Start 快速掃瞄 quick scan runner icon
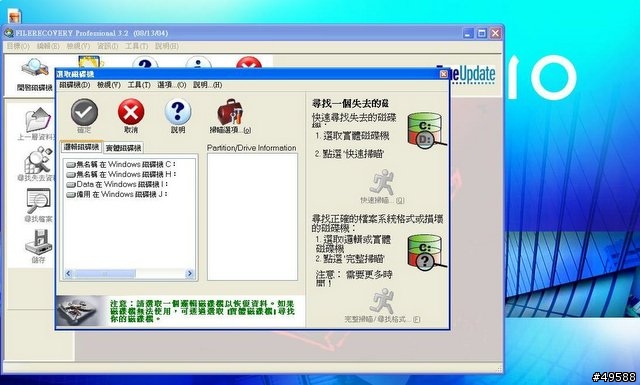The image size is (640, 385). tap(381, 182)
